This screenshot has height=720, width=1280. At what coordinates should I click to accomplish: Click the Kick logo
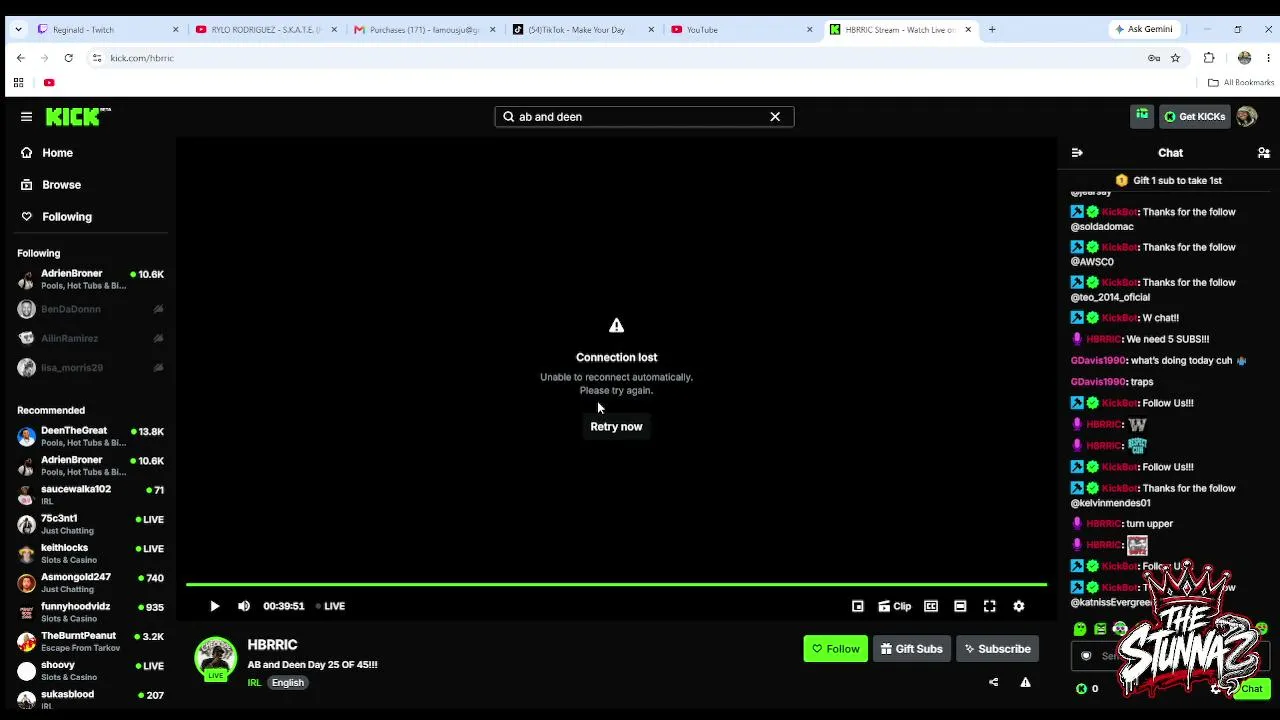[x=78, y=117]
